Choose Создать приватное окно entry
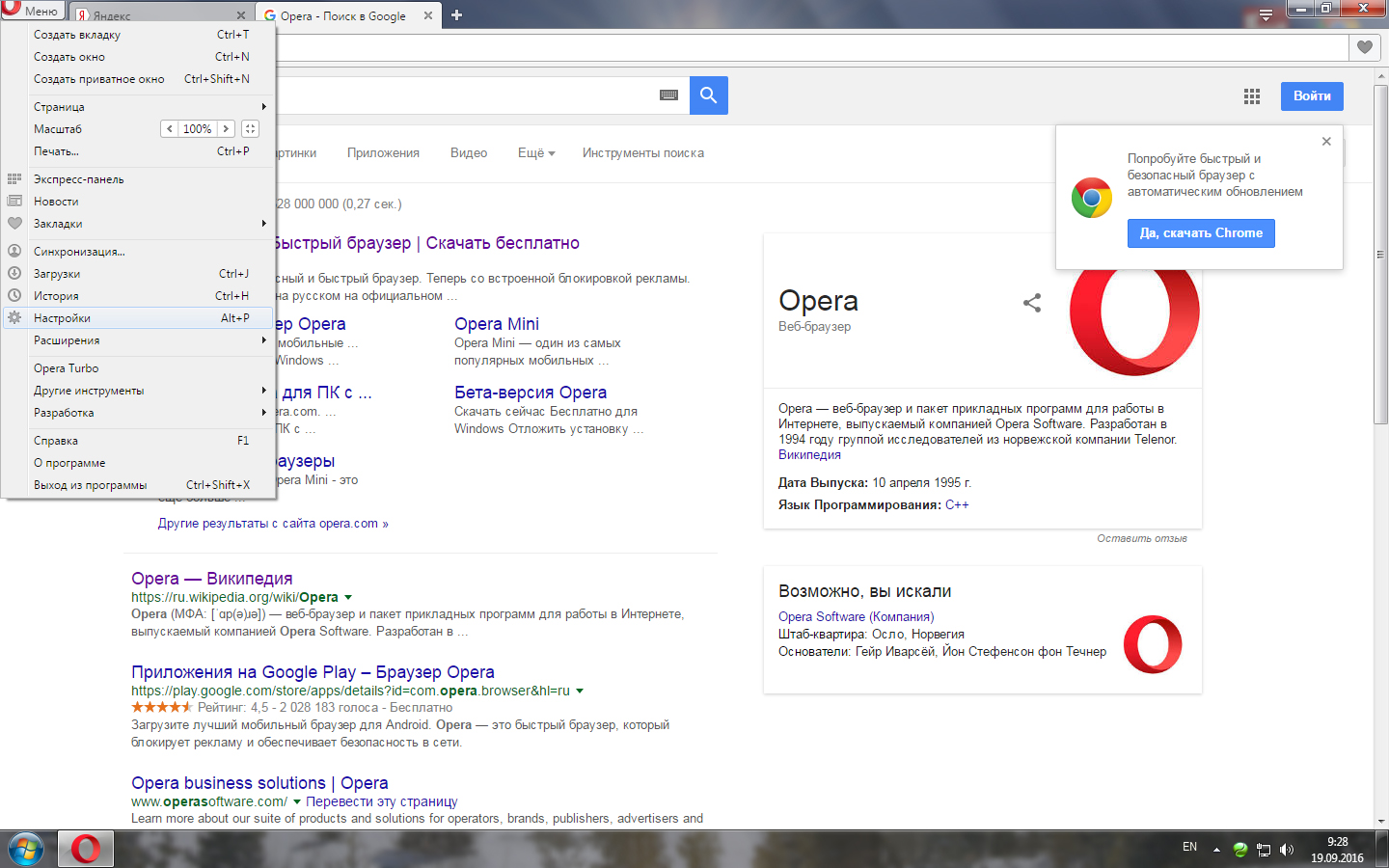1389x868 pixels. 139,79
